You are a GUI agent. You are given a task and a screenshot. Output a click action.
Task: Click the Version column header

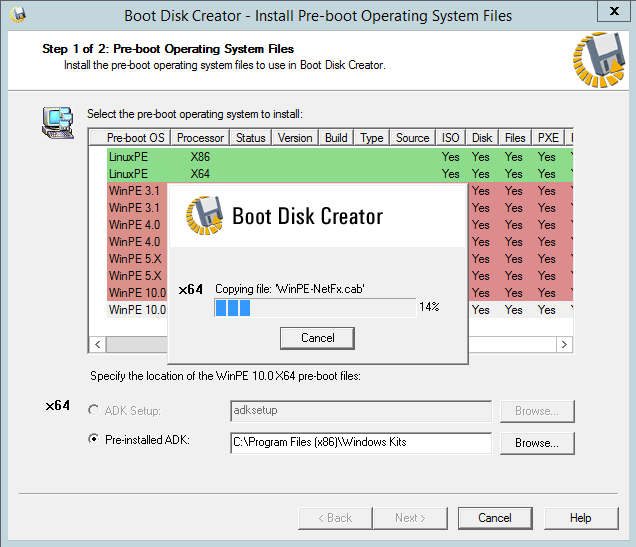coord(295,138)
